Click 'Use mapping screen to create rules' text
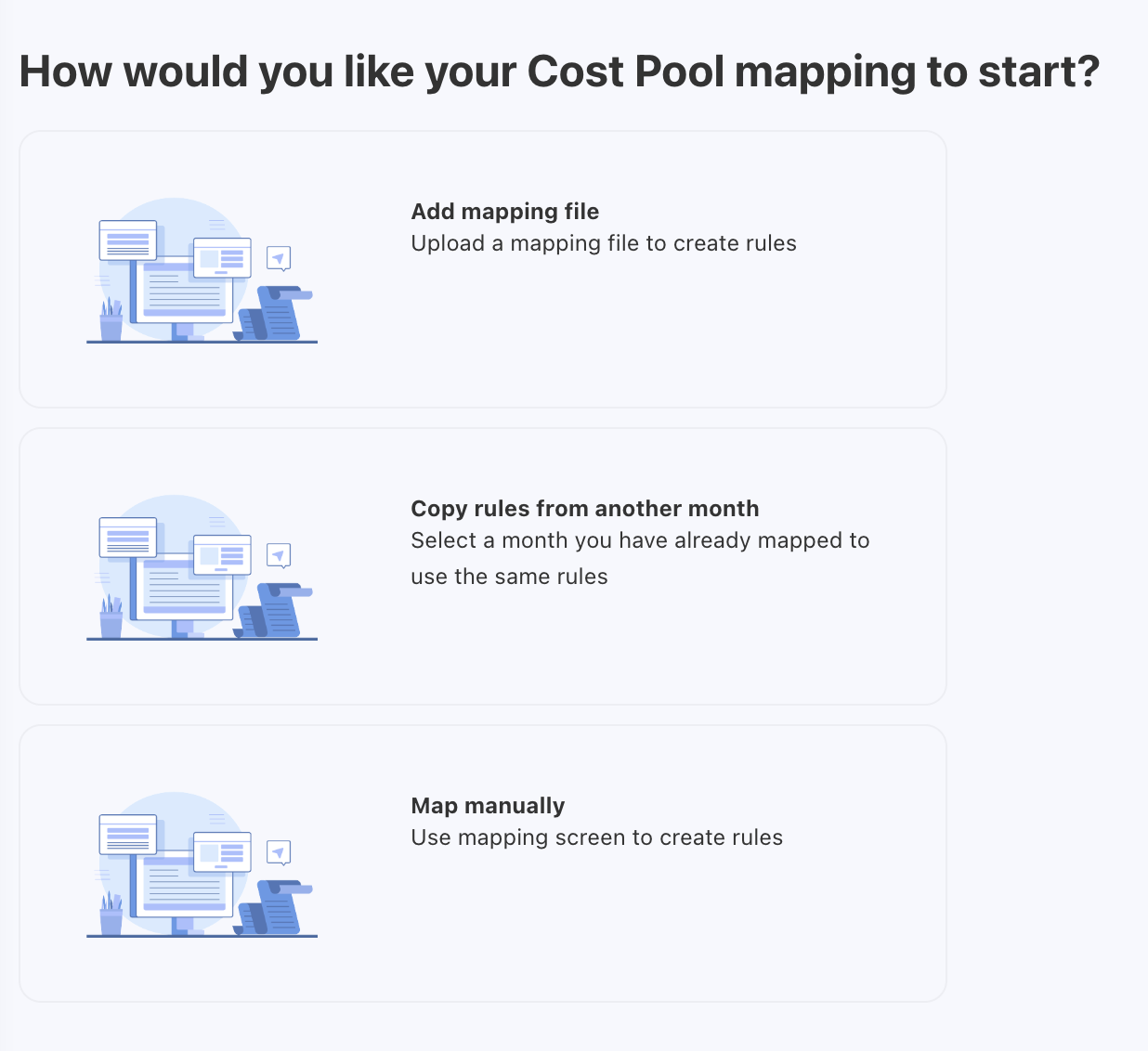The width and height of the screenshot is (1148, 1051). [596, 837]
